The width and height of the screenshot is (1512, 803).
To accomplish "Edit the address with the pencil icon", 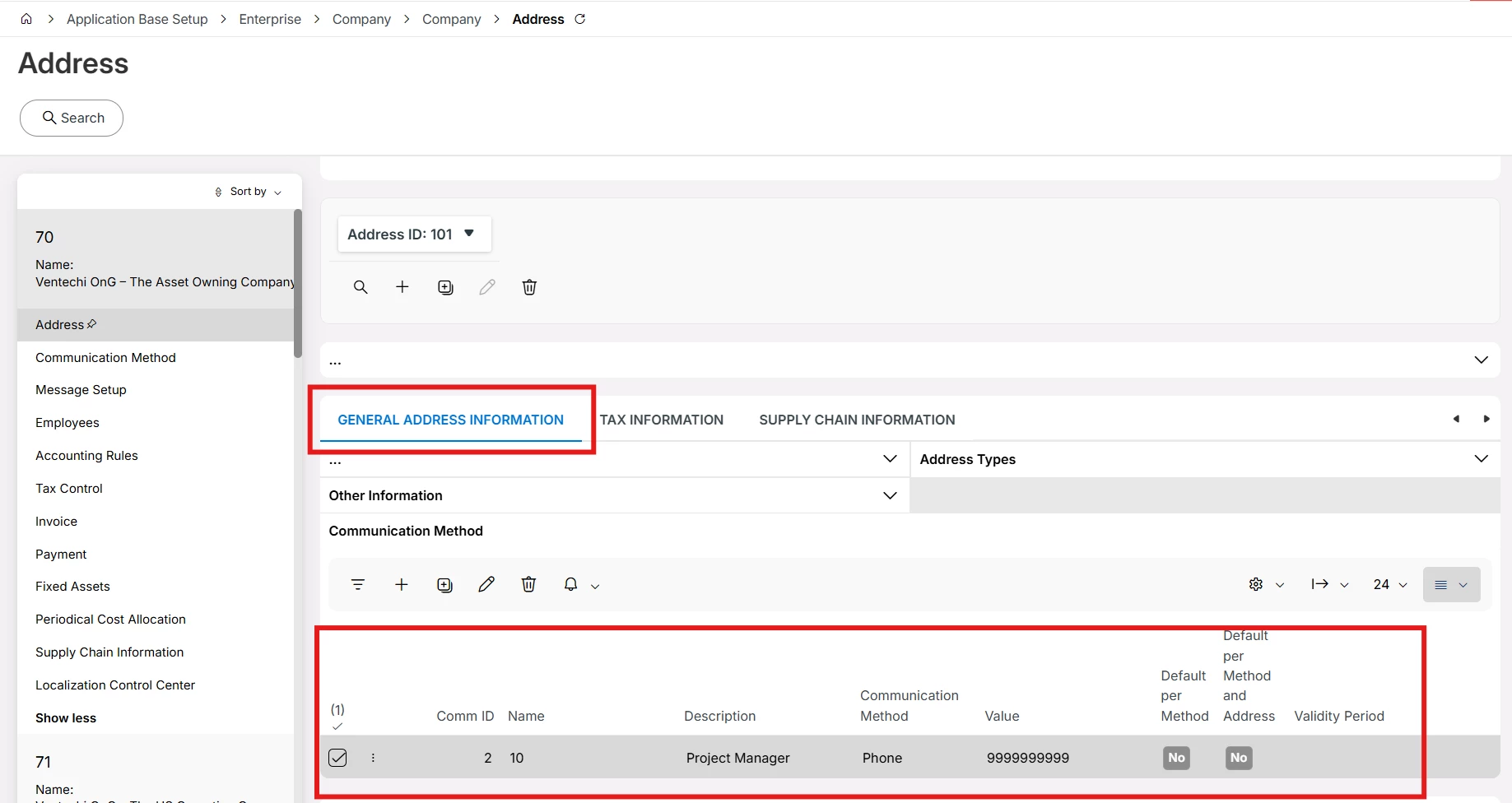I will coord(487,287).
